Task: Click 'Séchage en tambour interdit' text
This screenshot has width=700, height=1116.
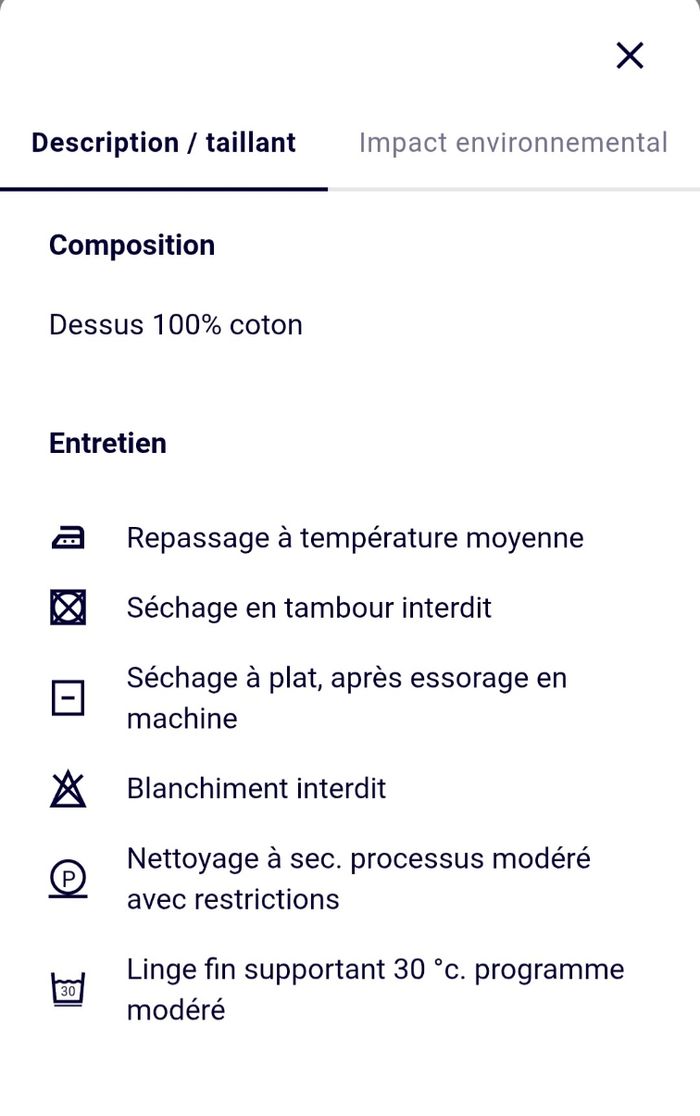Action: [x=309, y=608]
